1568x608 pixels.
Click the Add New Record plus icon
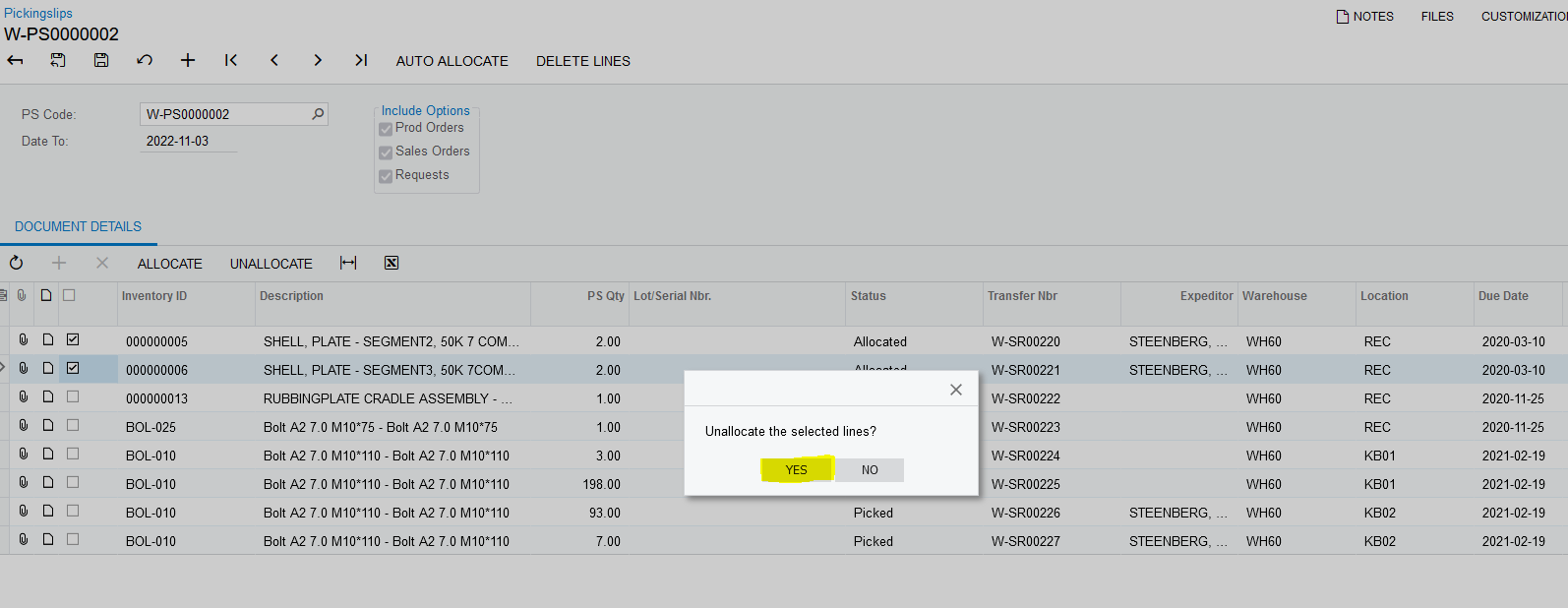188,61
